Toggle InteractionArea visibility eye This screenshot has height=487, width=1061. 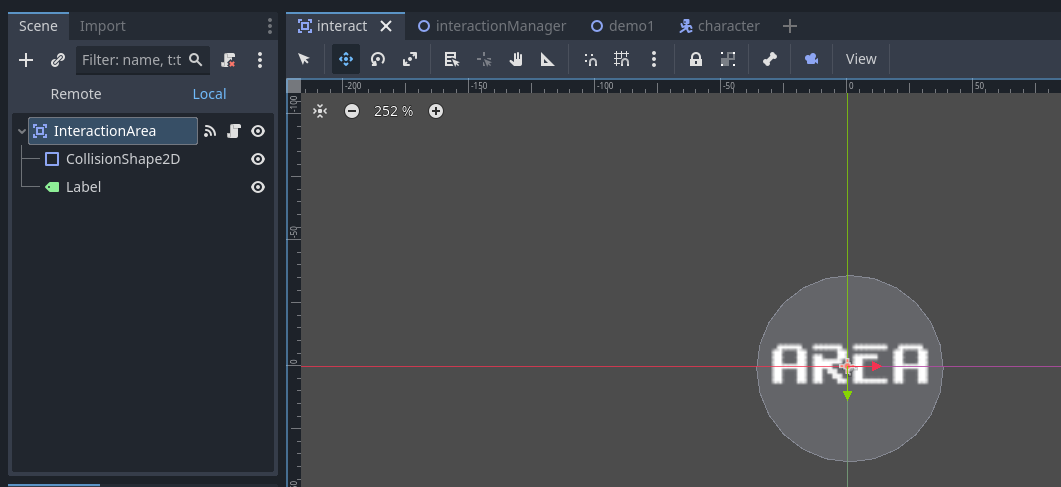(x=258, y=131)
